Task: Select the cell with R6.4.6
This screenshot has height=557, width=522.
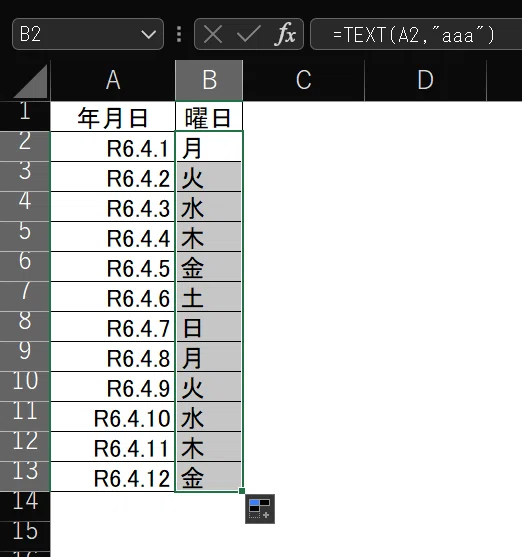Action: 113,297
